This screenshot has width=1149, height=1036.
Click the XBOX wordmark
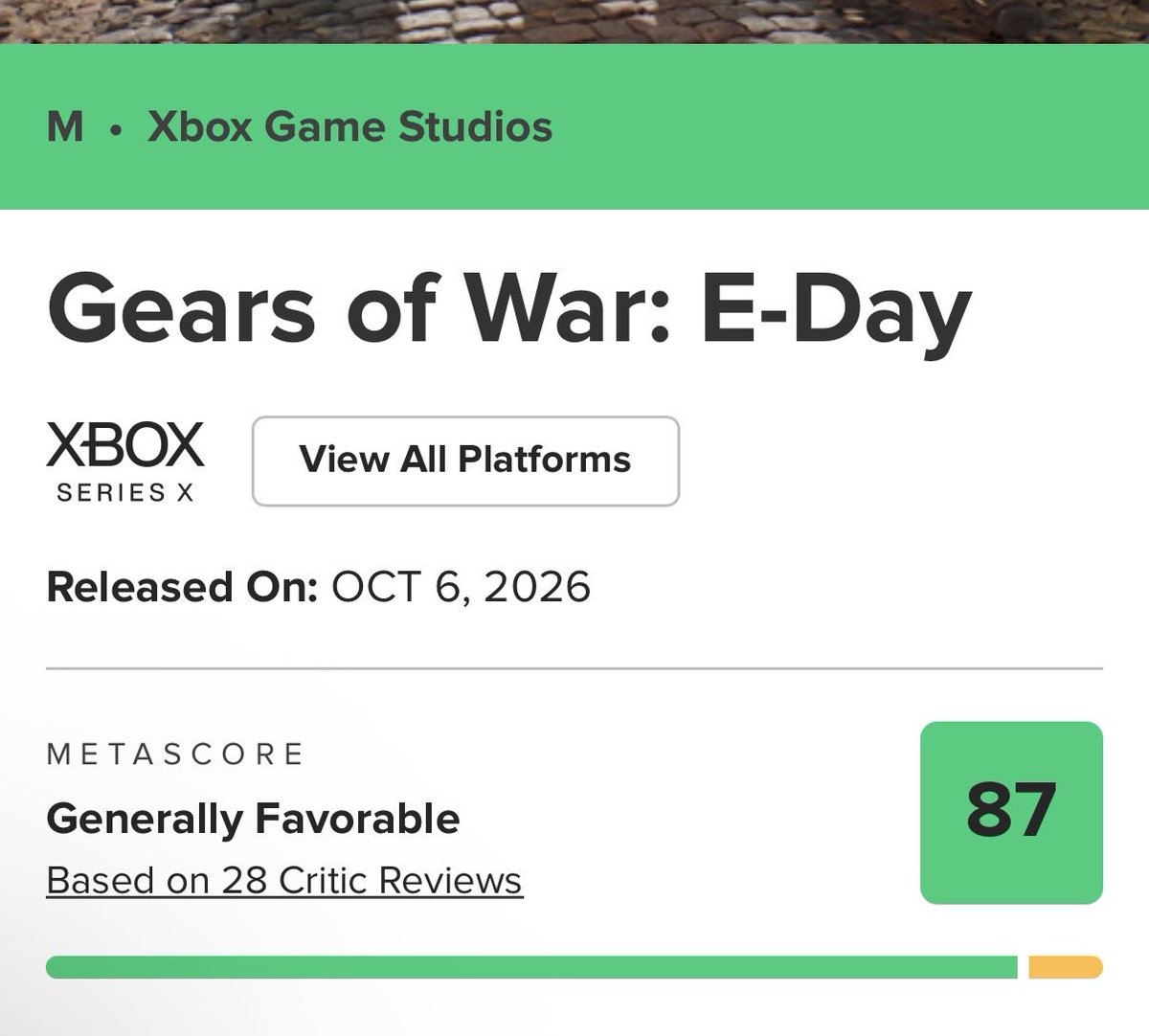(125, 445)
